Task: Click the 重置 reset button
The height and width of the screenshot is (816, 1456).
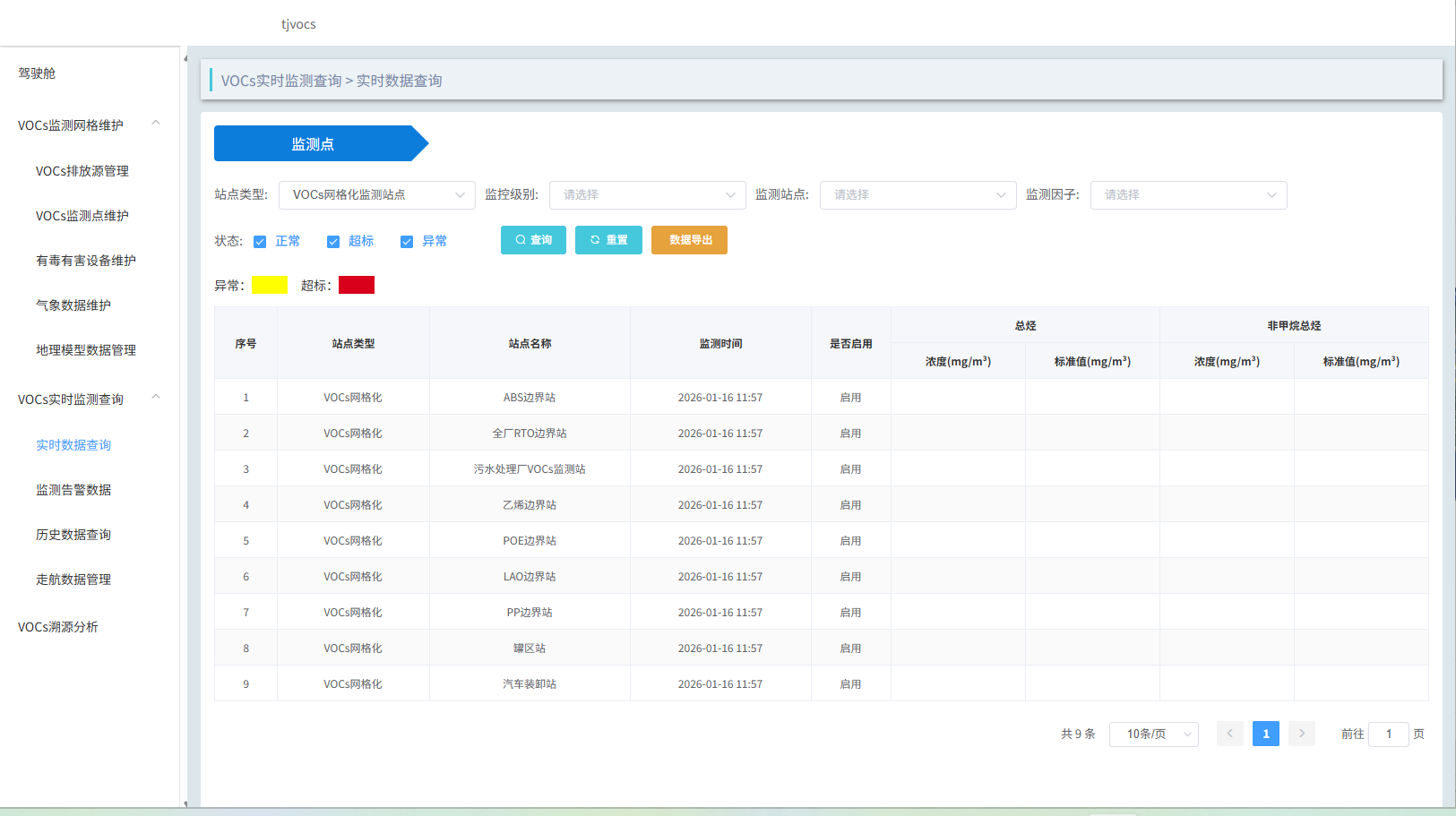Action: click(608, 240)
